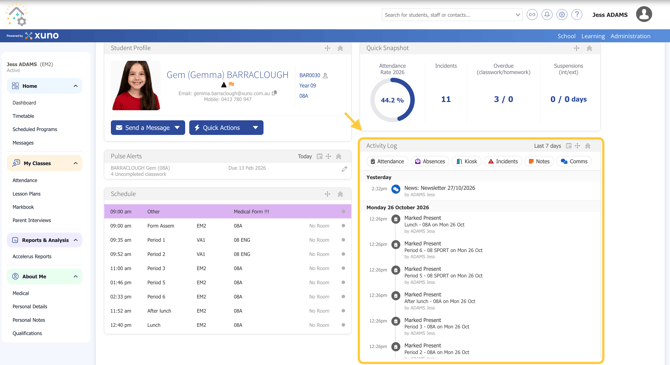This screenshot has width=670, height=365.
Task: Open the search box dropdown arrow
Action: [x=517, y=15]
